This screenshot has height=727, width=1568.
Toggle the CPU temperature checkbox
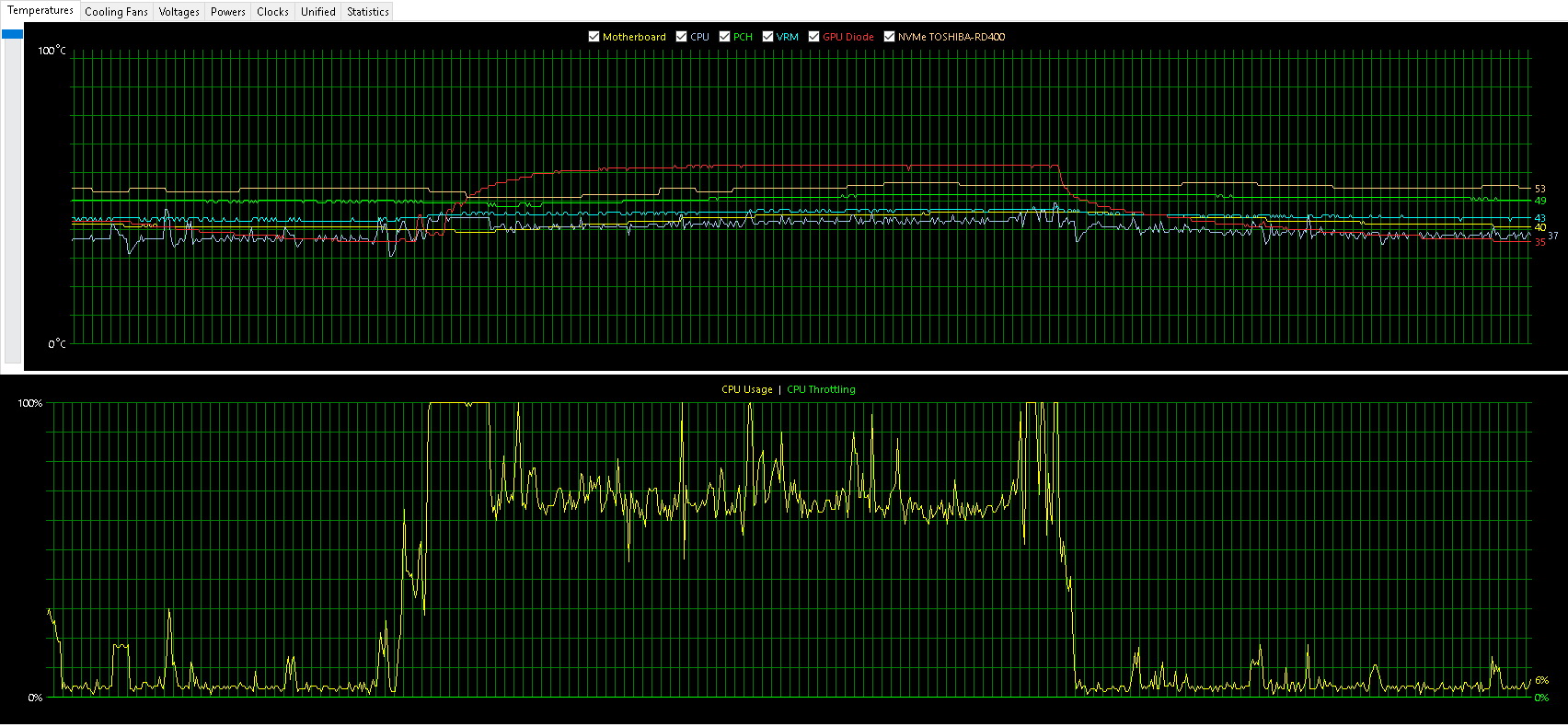(681, 37)
